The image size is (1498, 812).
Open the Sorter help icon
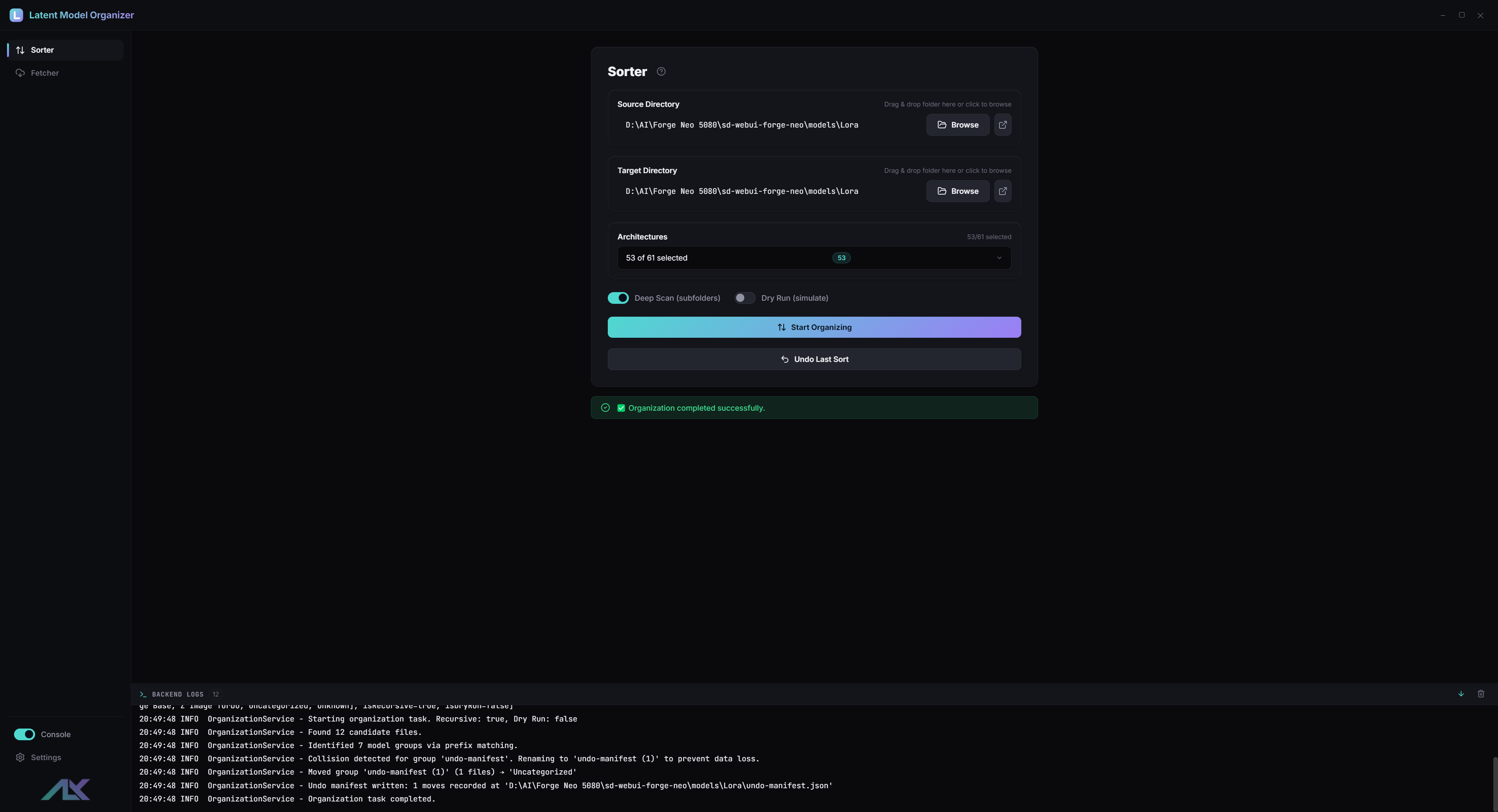(660, 71)
